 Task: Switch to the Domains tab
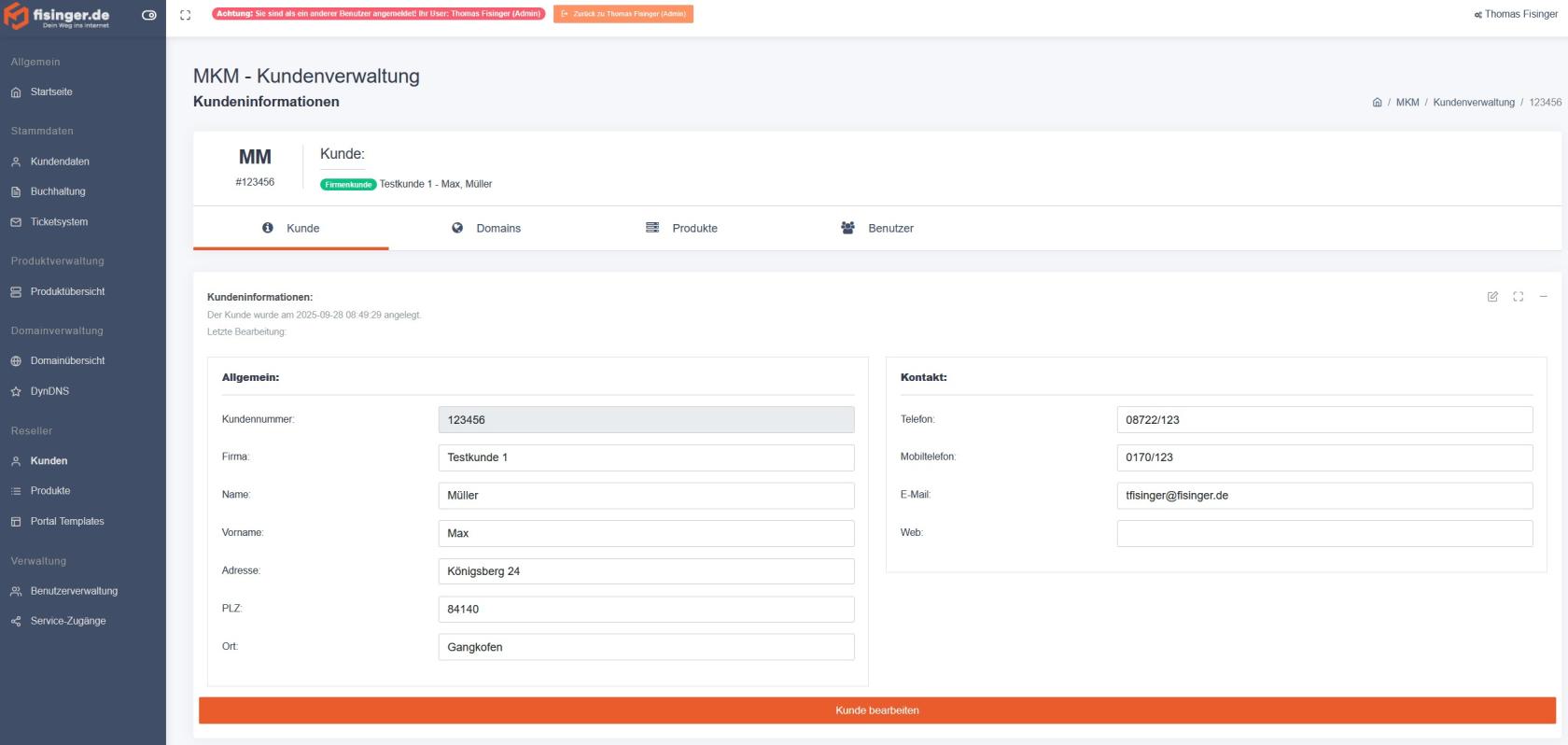coord(486,228)
